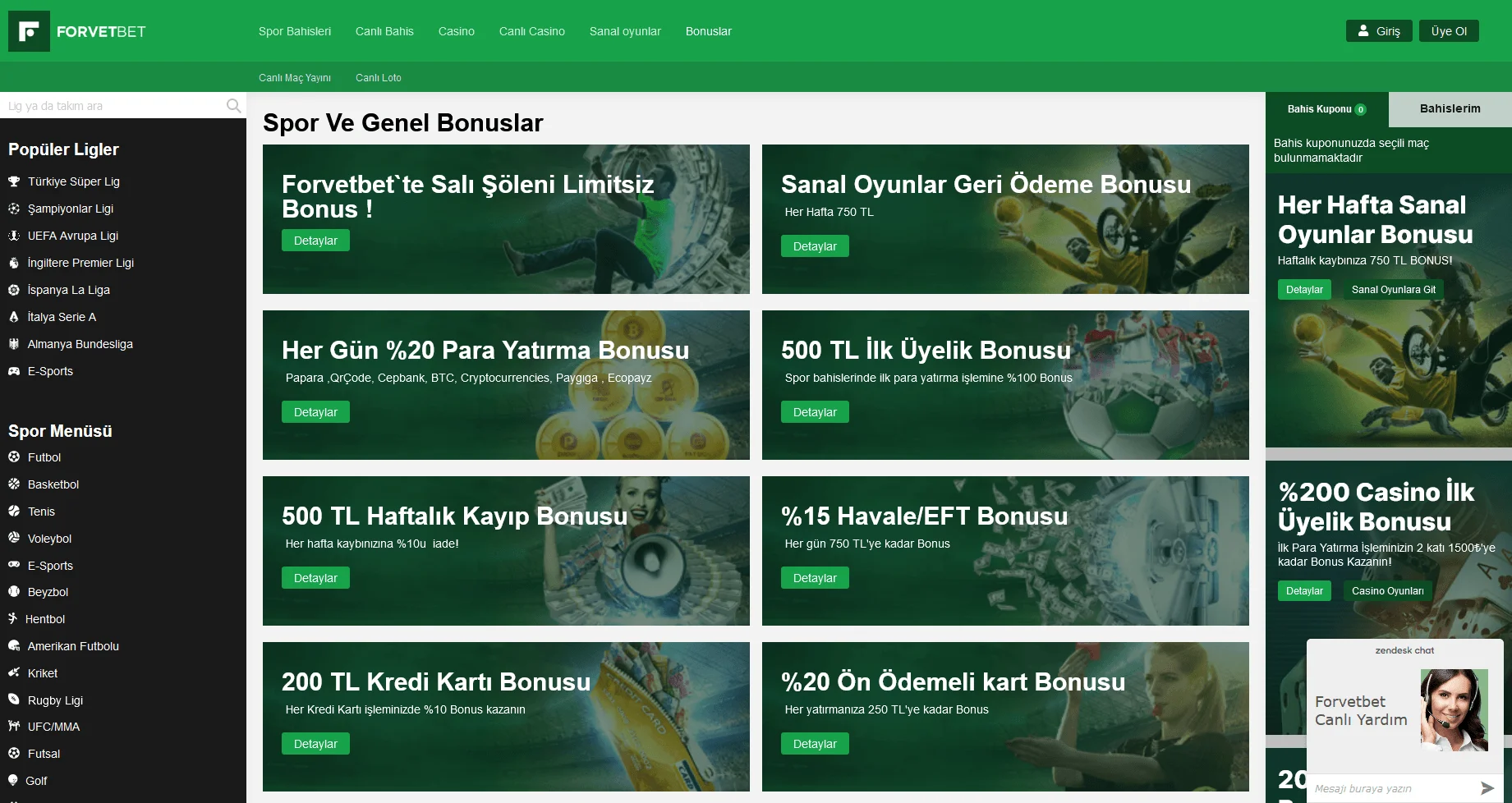Image resolution: width=1512 pixels, height=803 pixels.
Task: Click the Hentbol icon
Action: [x=12, y=618]
